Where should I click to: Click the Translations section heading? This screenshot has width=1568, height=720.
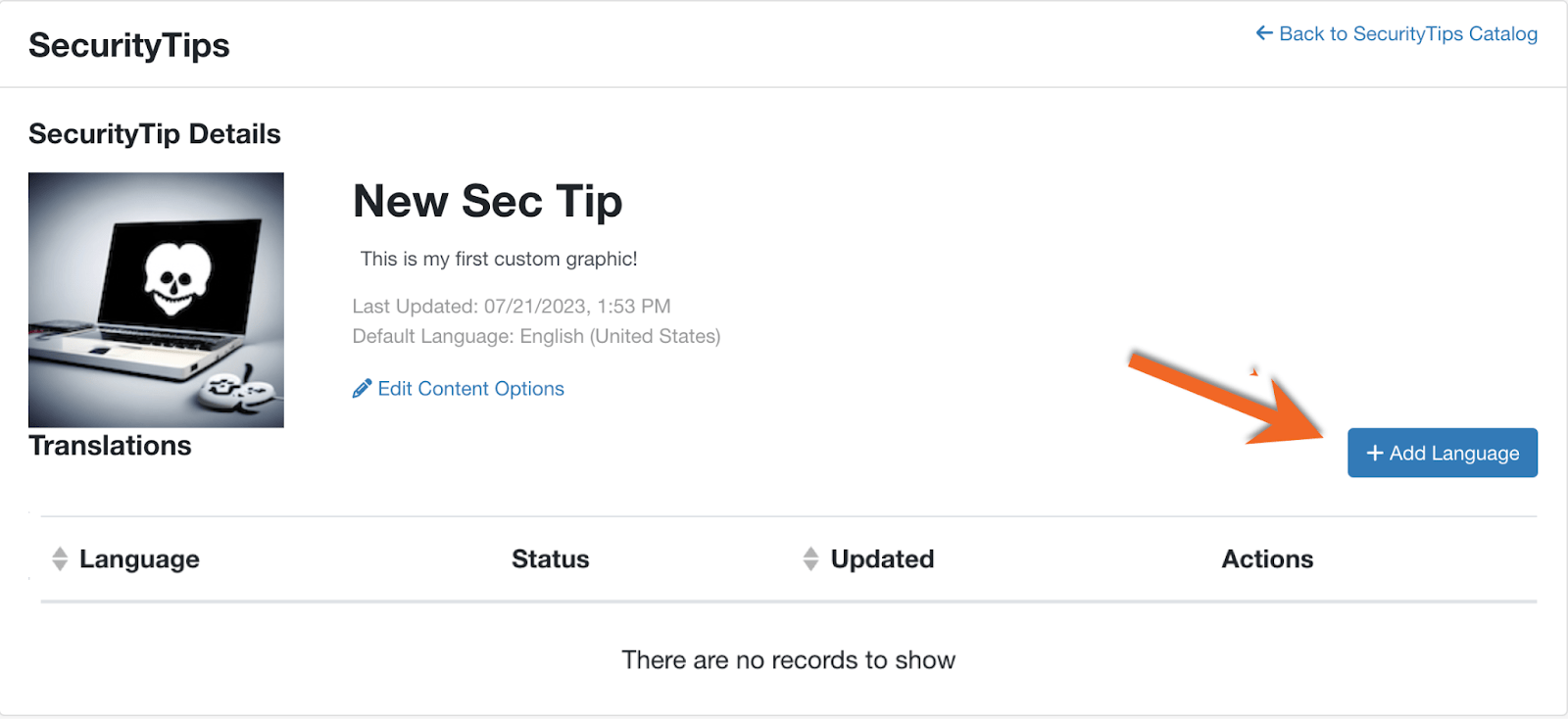(110, 446)
